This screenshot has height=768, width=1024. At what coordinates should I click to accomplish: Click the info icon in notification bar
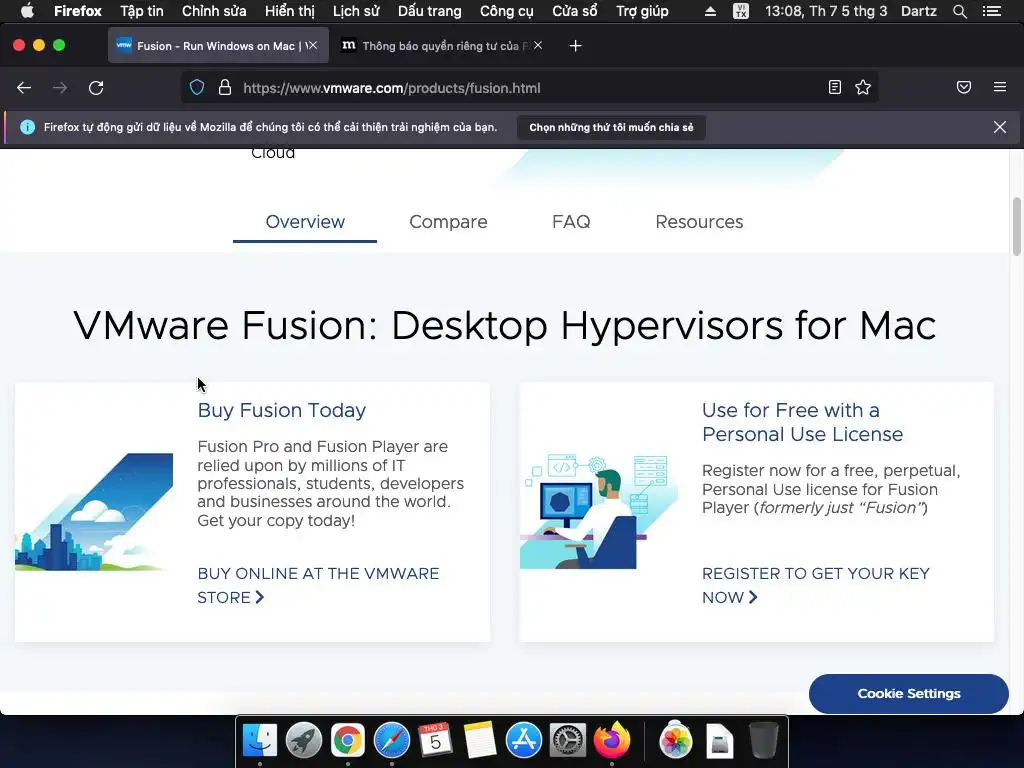pyautogui.click(x=27, y=127)
